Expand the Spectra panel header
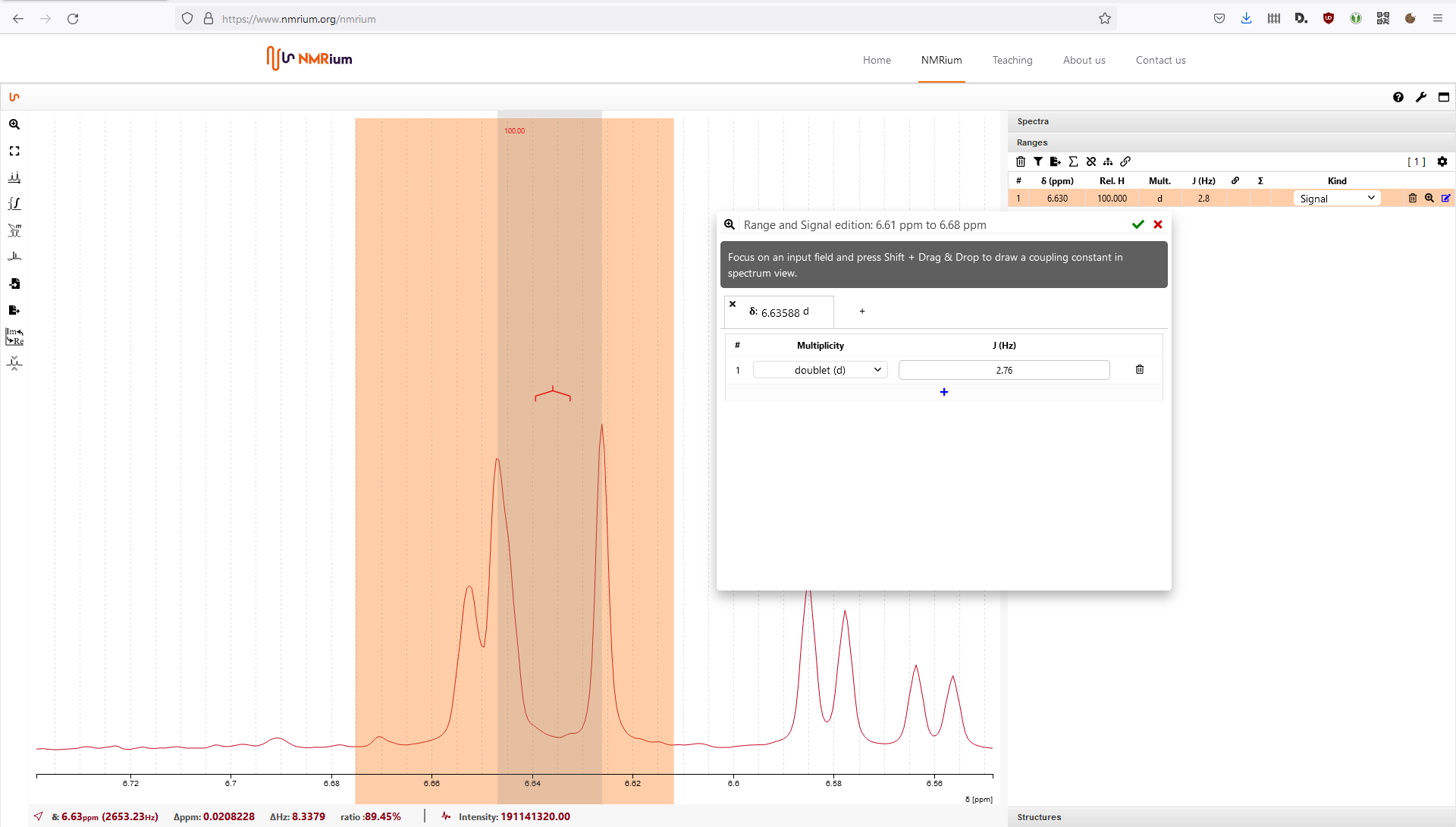The height and width of the screenshot is (827, 1456). tap(1232, 121)
